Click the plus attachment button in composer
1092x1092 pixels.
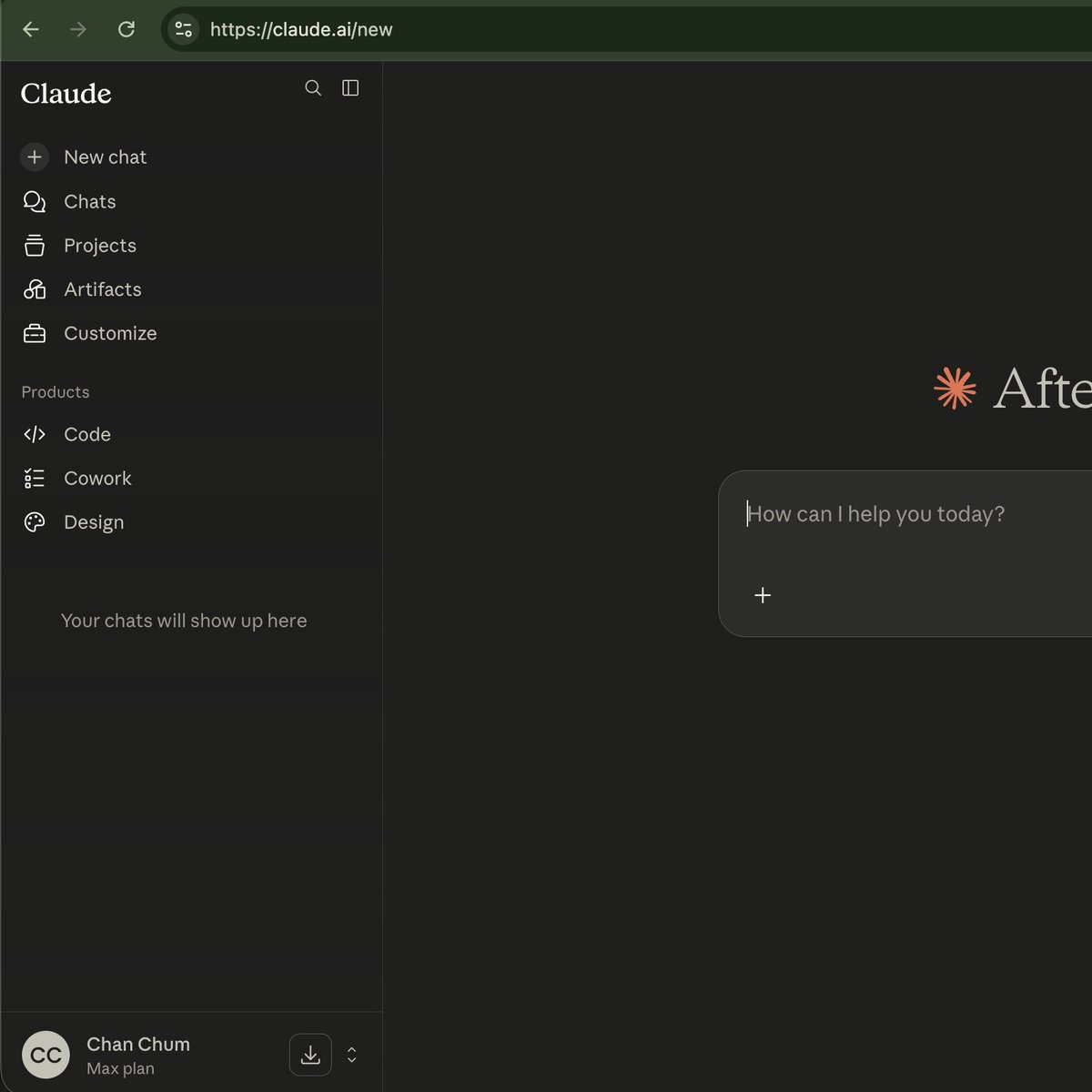(763, 595)
